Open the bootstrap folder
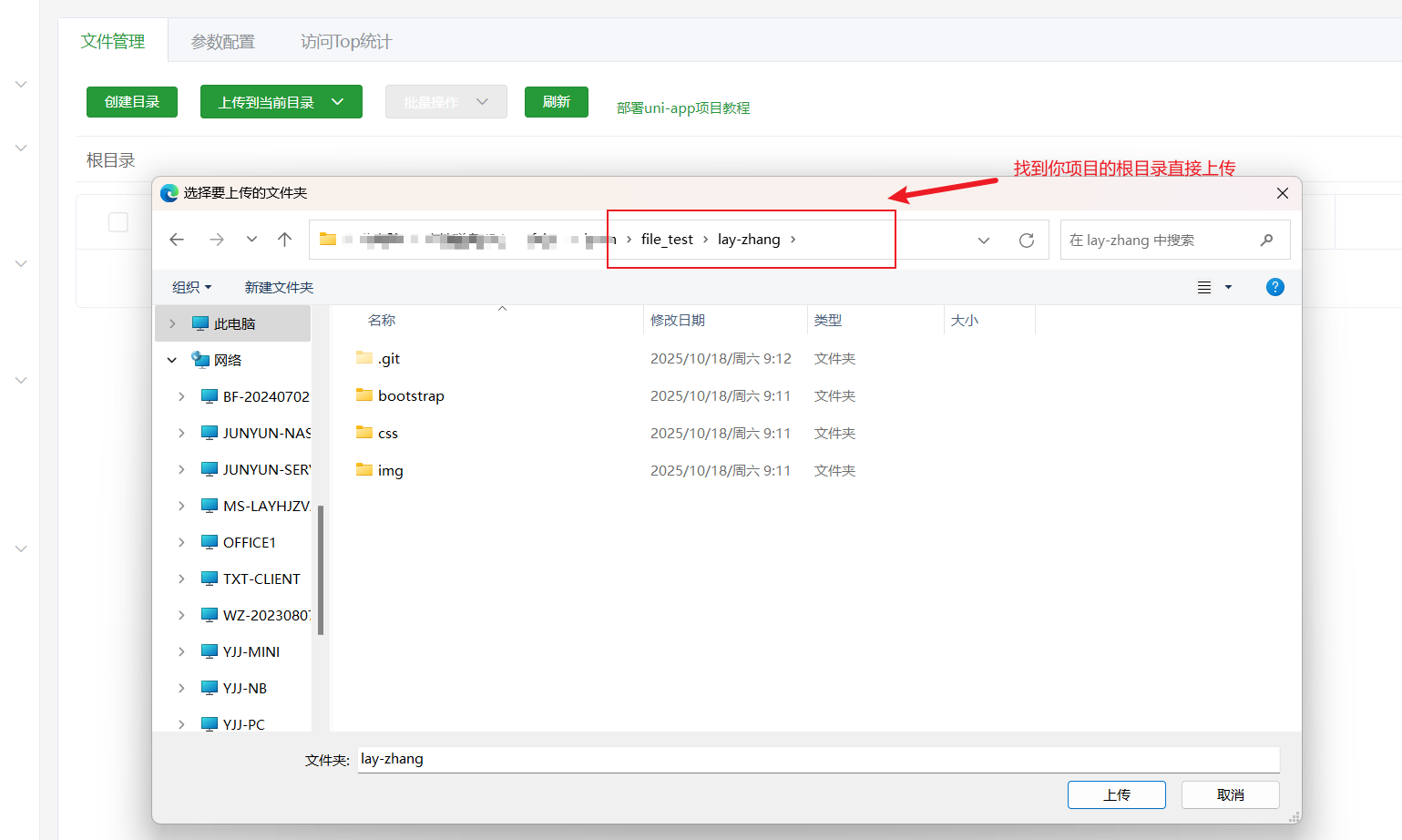This screenshot has width=1402, height=840. coord(410,395)
